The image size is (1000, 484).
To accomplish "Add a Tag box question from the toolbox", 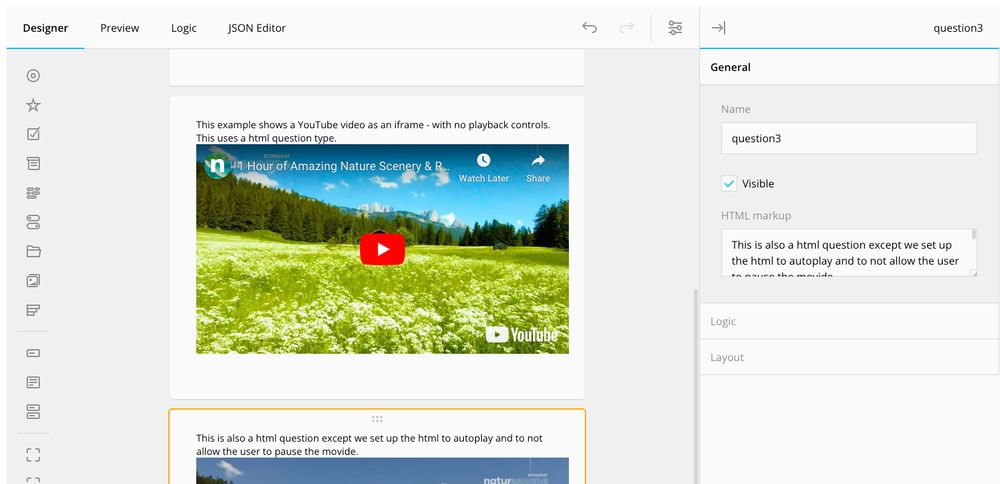I will (x=33, y=193).
